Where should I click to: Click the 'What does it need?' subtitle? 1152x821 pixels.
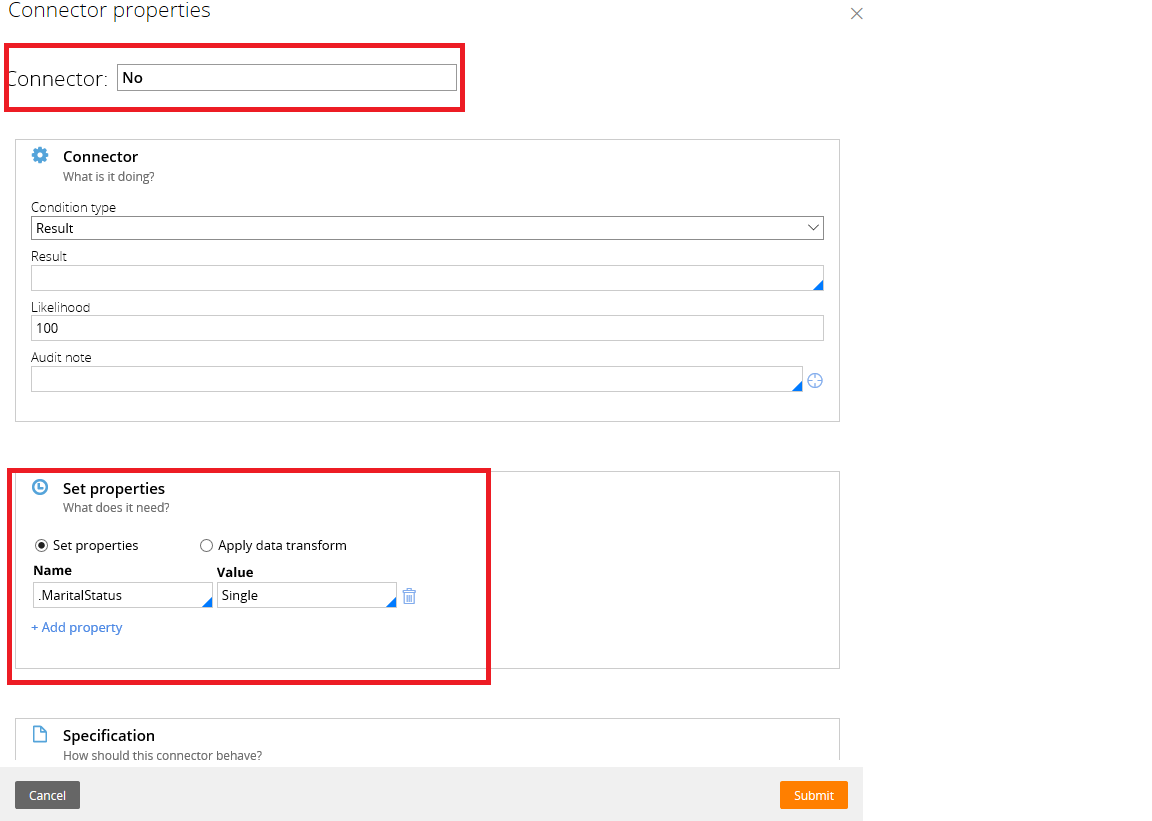tap(116, 508)
